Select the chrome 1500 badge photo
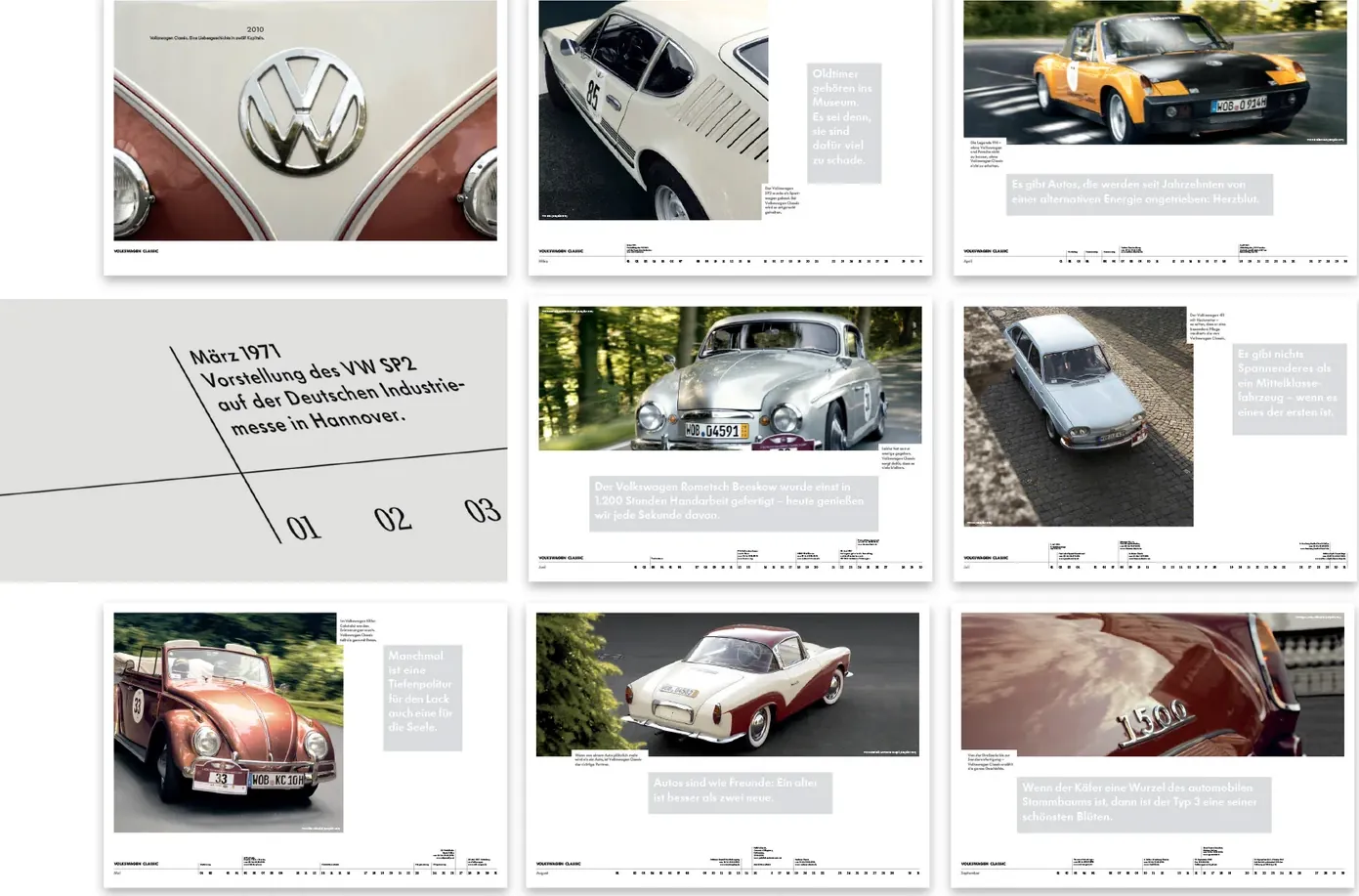 [1153, 684]
